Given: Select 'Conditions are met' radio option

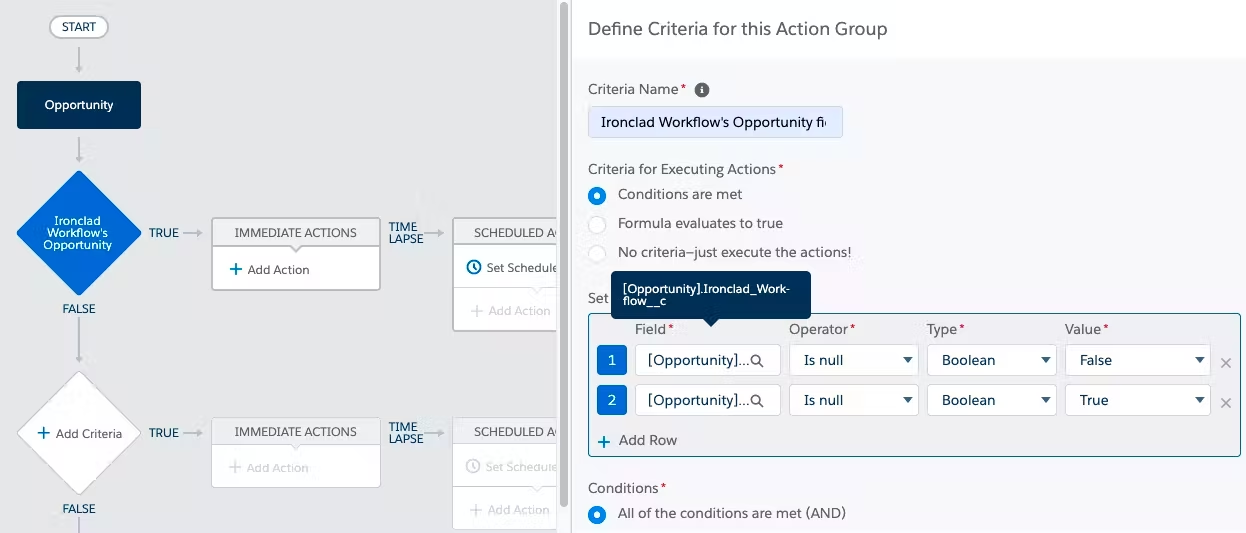Looking at the screenshot, I should [x=597, y=195].
